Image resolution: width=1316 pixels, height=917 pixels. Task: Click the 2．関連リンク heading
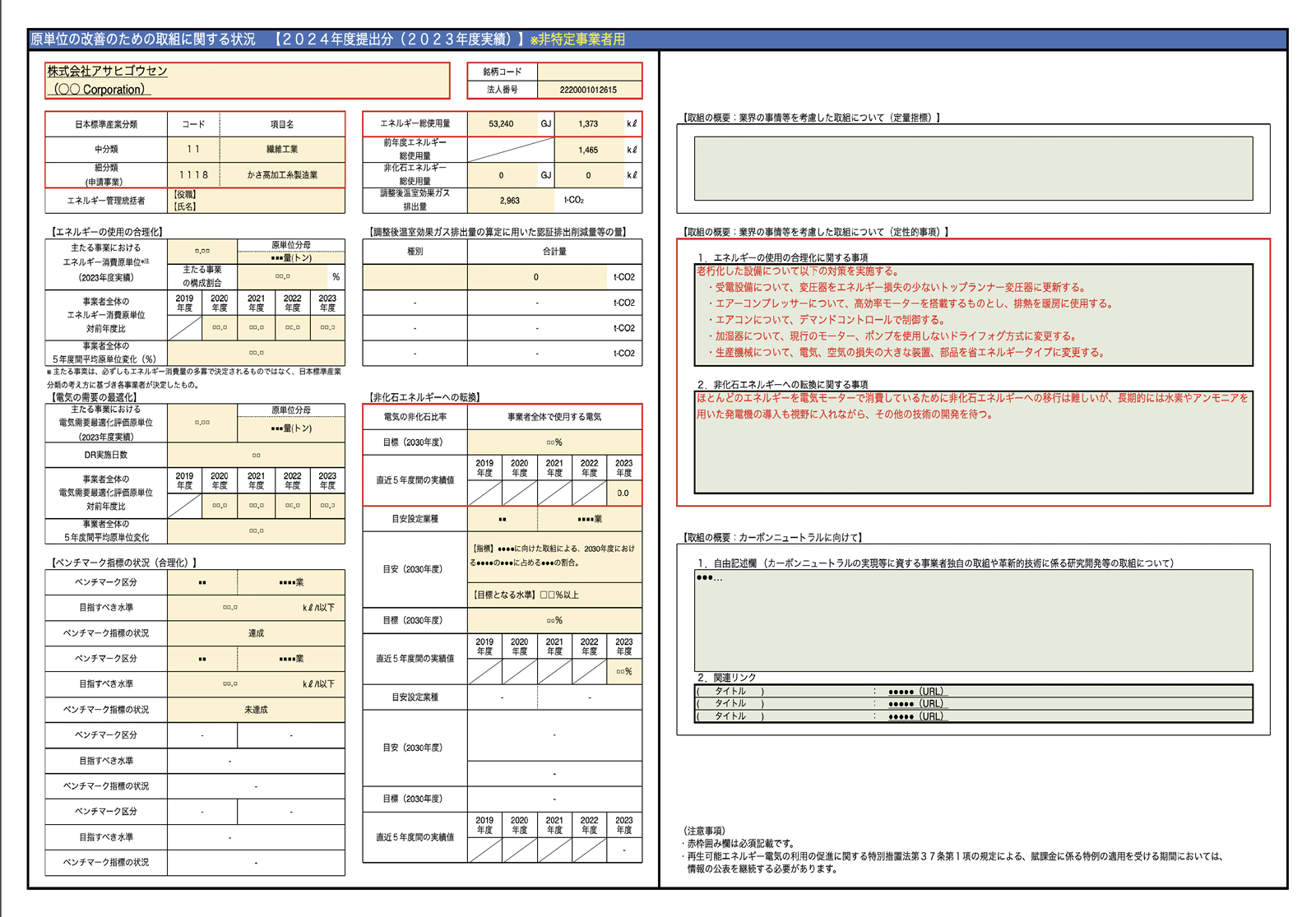tap(726, 678)
